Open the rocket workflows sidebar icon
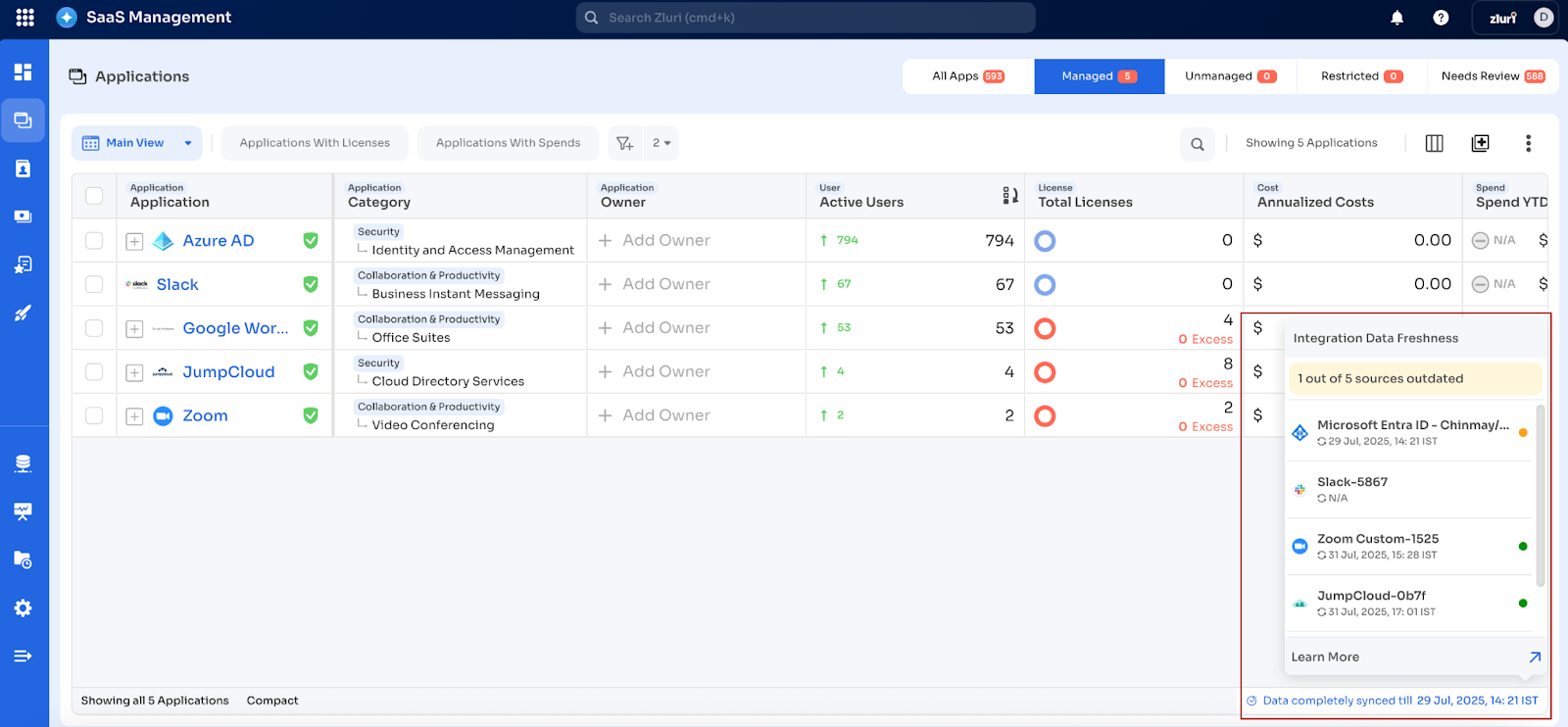 click(x=24, y=314)
